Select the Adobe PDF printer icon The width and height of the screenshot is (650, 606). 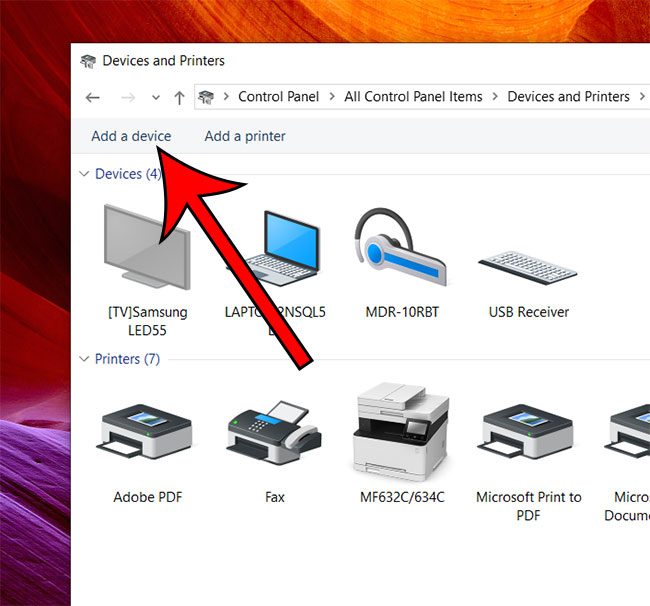click(145, 431)
